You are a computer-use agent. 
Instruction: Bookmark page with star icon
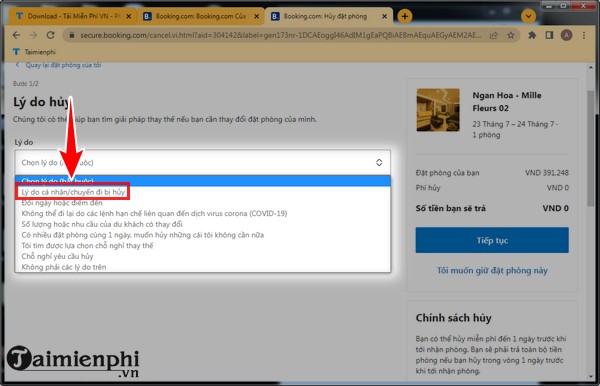tap(510, 35)
